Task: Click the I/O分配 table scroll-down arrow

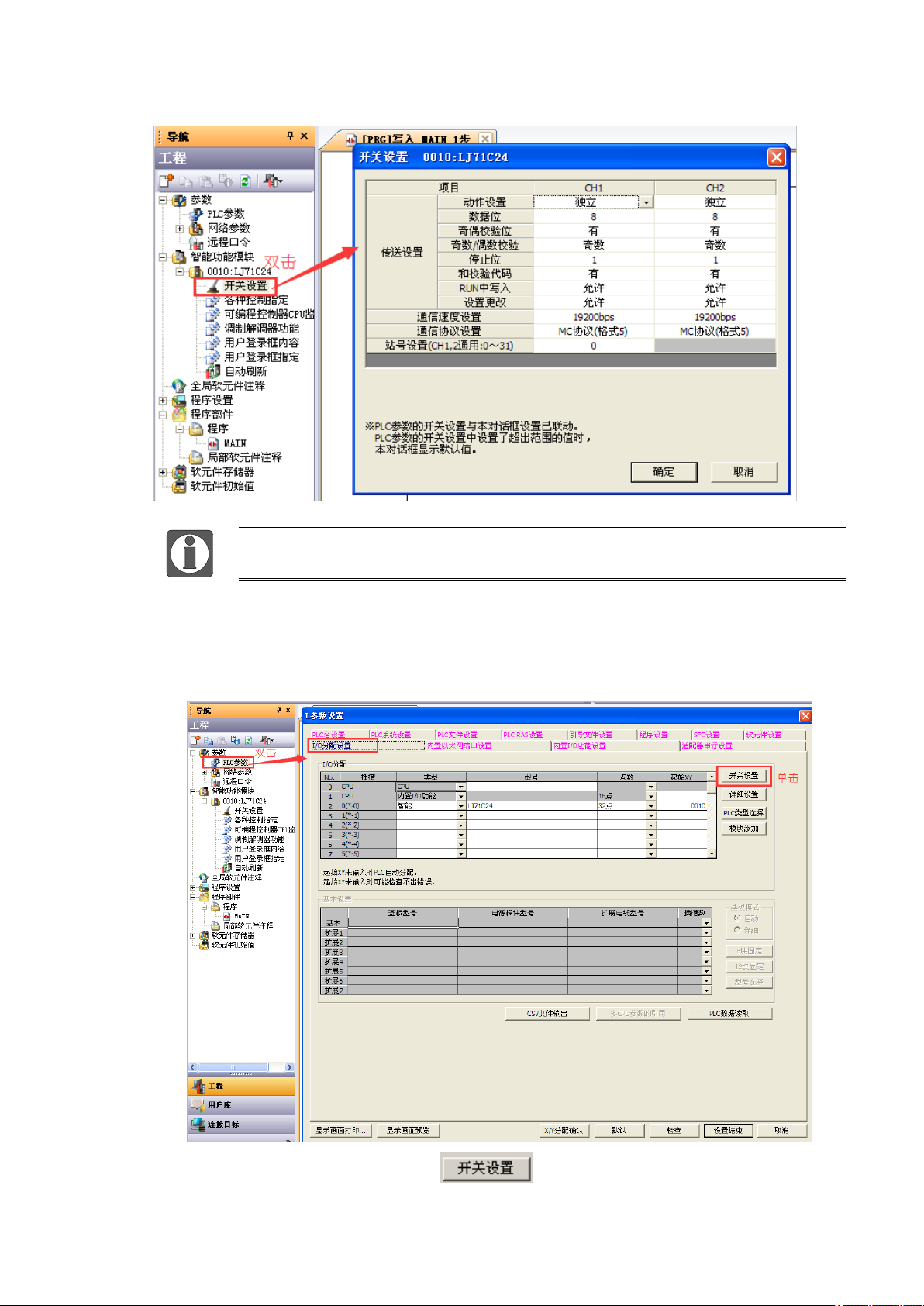Action: click(712, 853)
